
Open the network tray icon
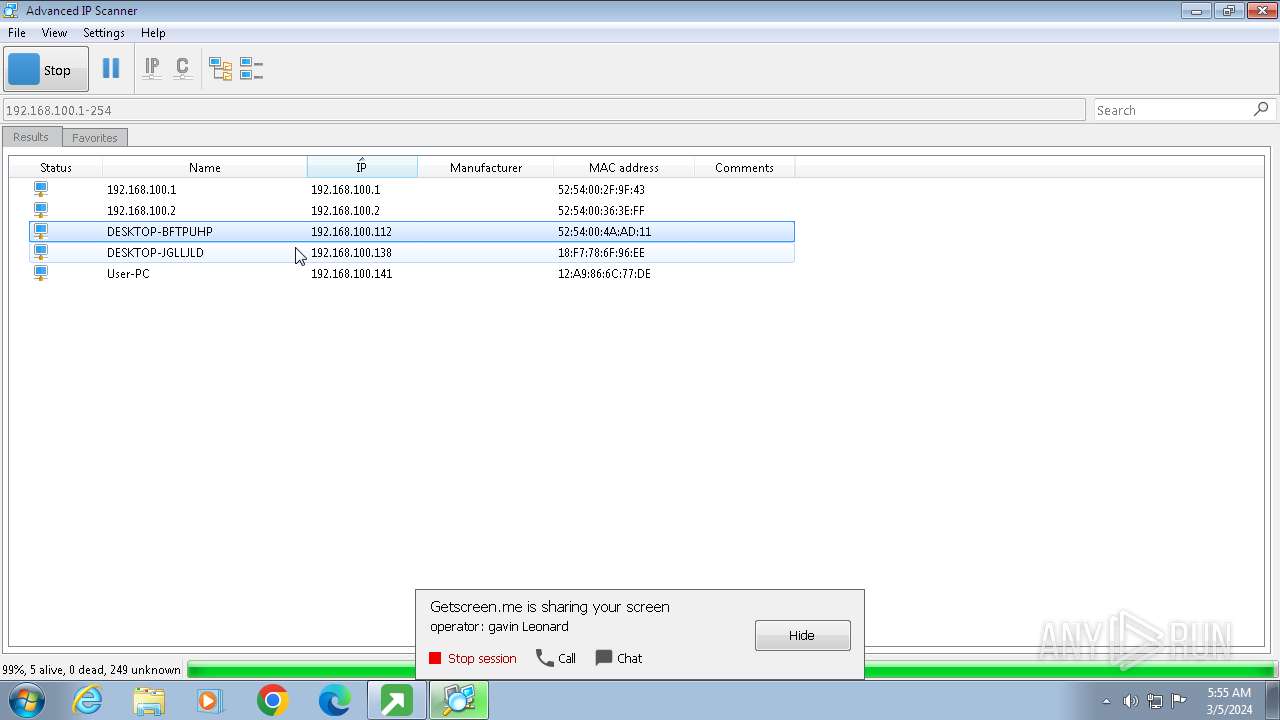tap(1155, 701)
